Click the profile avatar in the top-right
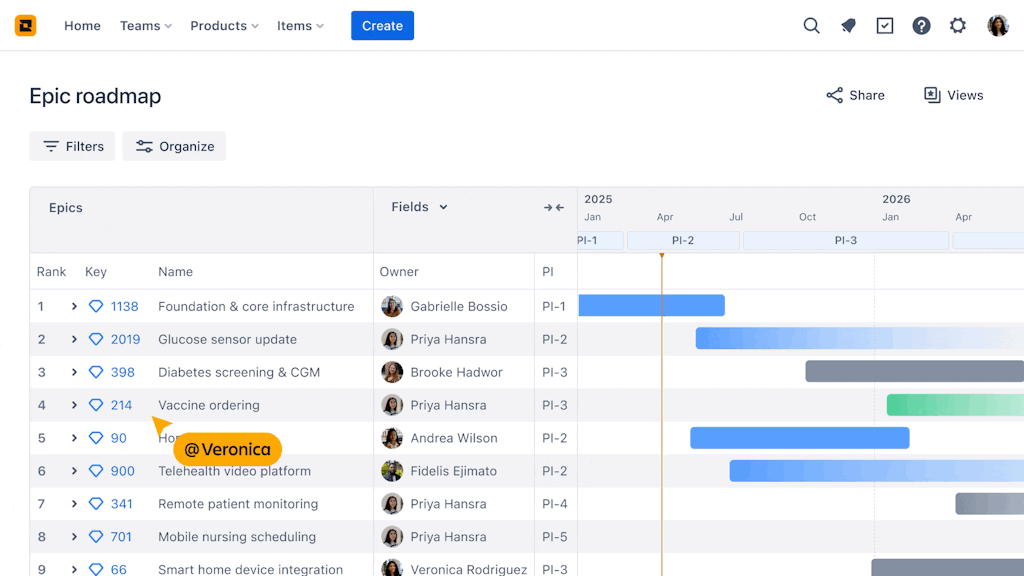 (x=997, y=25)
